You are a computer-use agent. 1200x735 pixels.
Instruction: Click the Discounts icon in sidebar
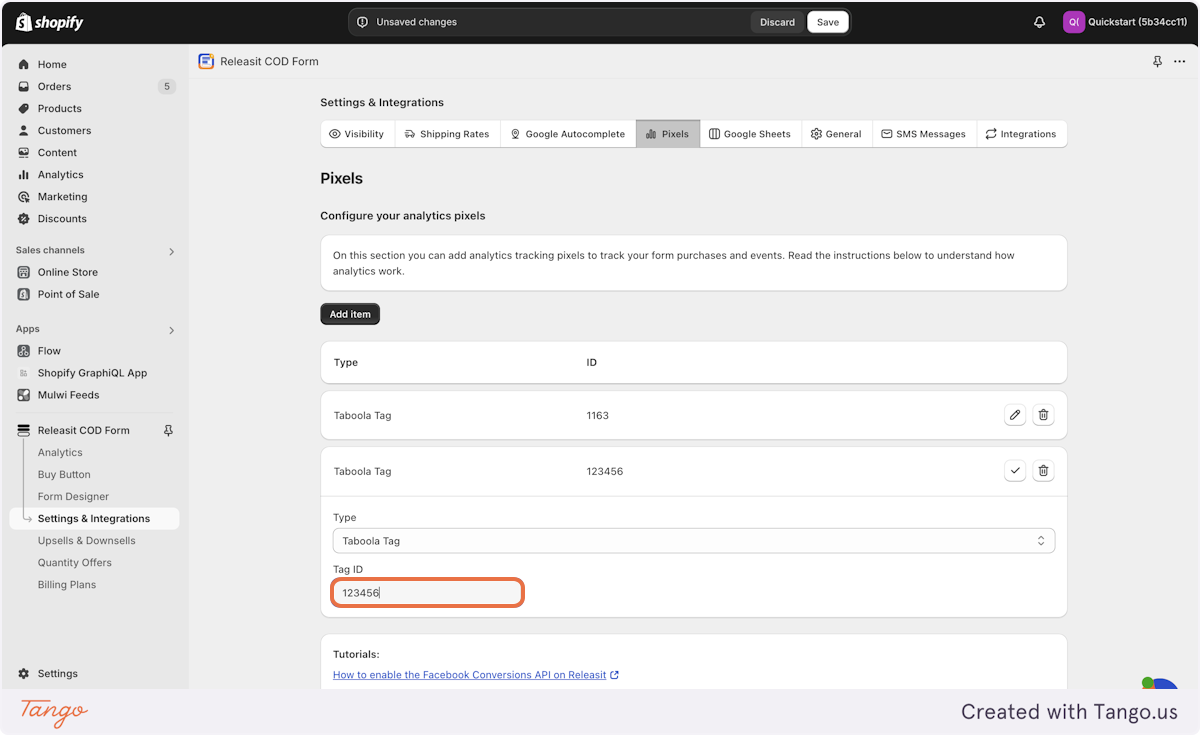pos(24,218)
